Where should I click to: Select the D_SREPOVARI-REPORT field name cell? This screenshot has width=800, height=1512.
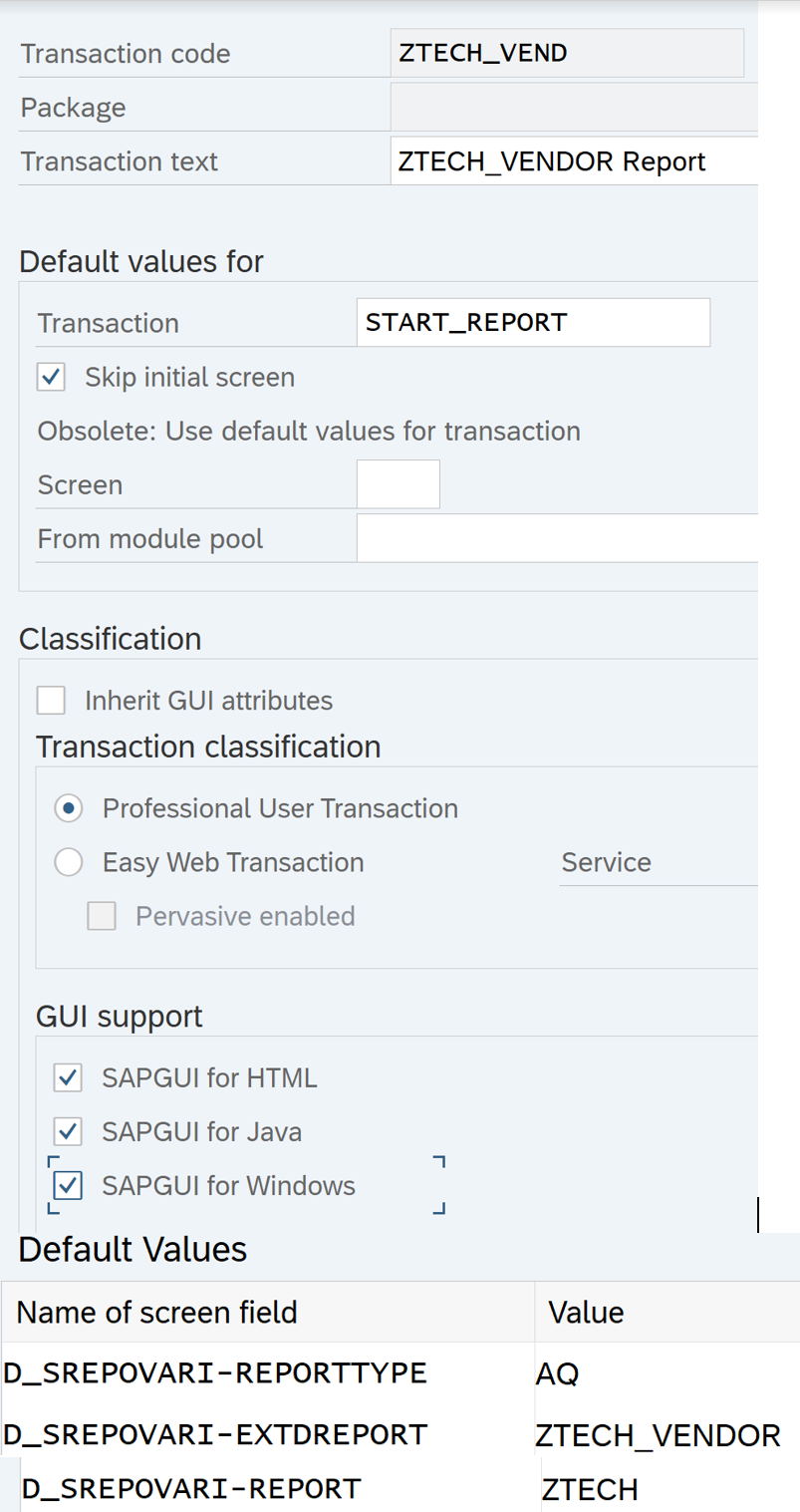[191, 1489]
